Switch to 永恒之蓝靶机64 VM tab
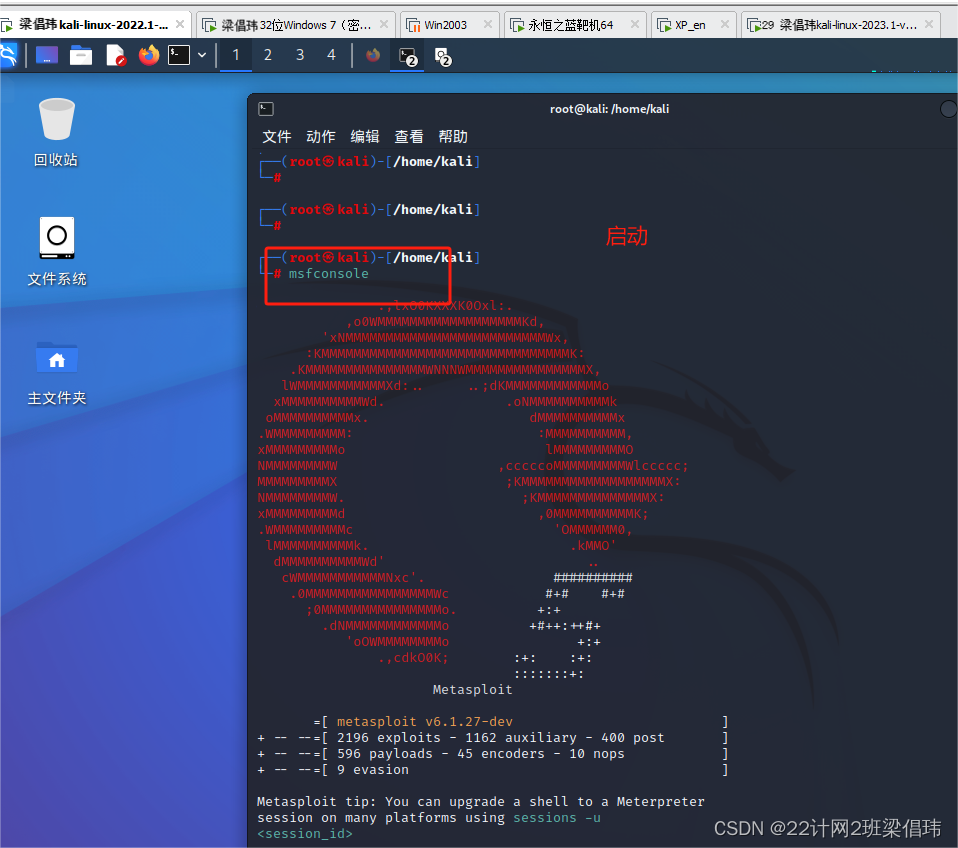This screenshot has height=848, width=958. [x=576, y=25]
